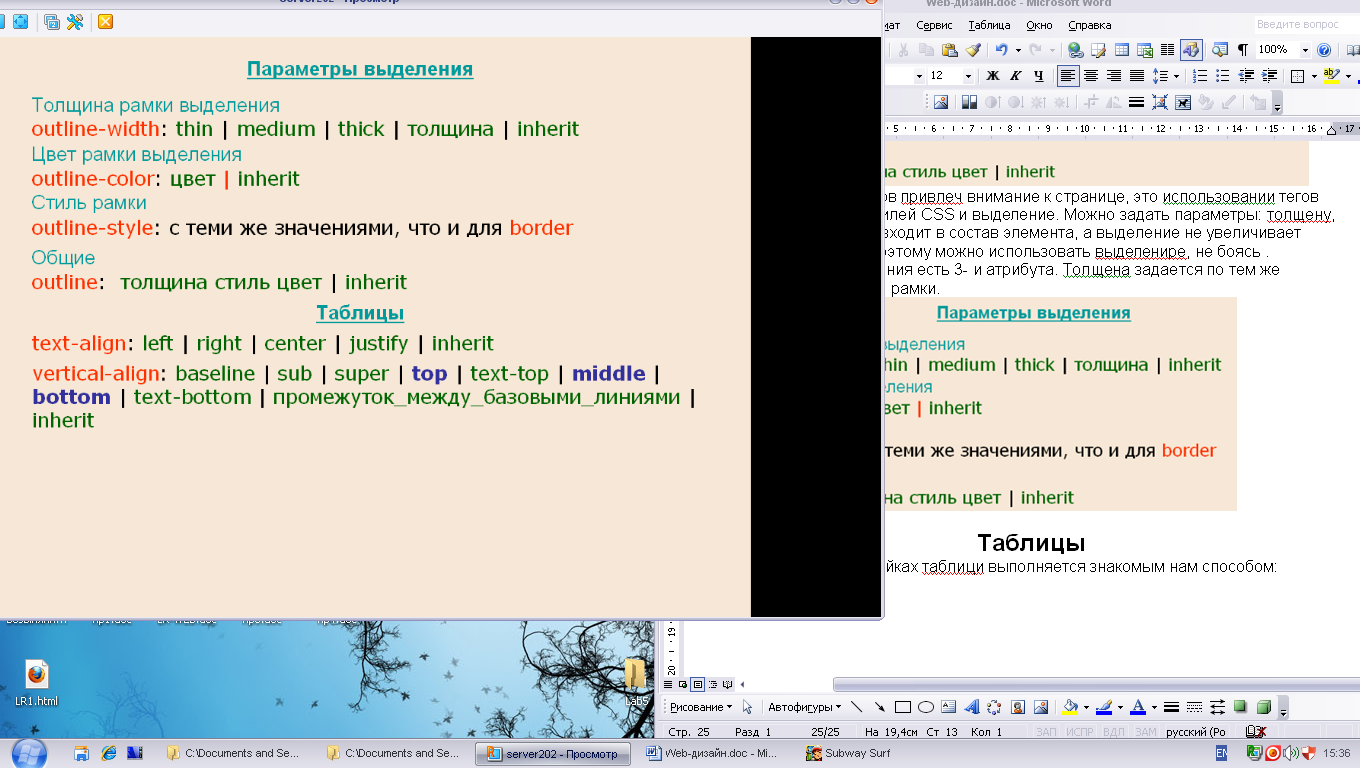Click Insert Picture icon on Picture toolbar
This screenshot has height=768, width=1360.
pyautogui.click(x=940, y=102)
